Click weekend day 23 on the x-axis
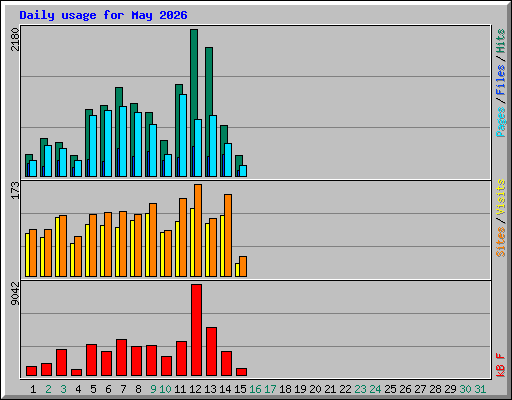512x400 pixels. (360, 389)
